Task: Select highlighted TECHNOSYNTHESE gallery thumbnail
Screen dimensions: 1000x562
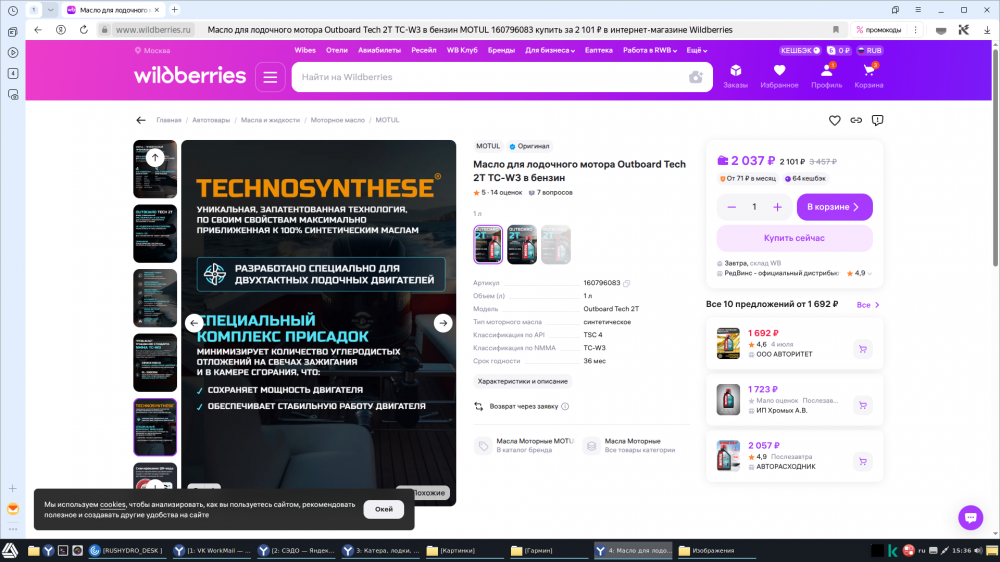Action: pos(155,427)
